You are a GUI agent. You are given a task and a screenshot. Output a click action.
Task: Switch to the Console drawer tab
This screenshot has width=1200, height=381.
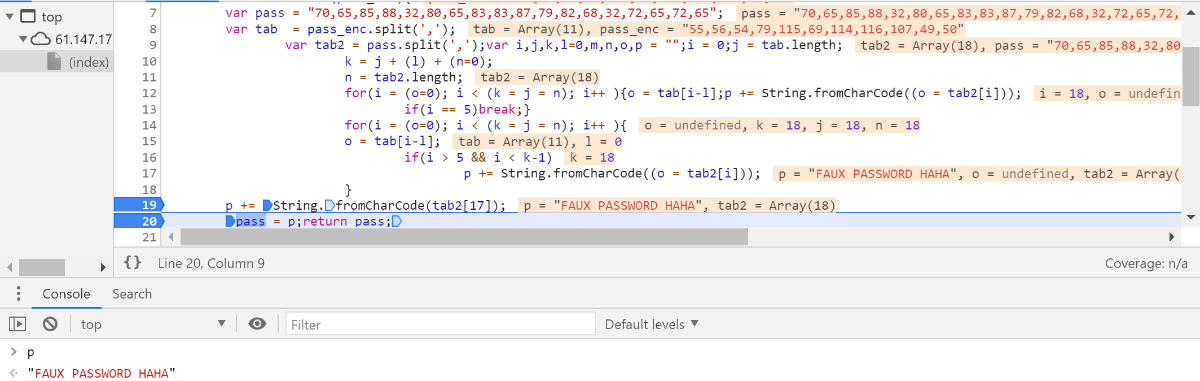tap(66, 294)
